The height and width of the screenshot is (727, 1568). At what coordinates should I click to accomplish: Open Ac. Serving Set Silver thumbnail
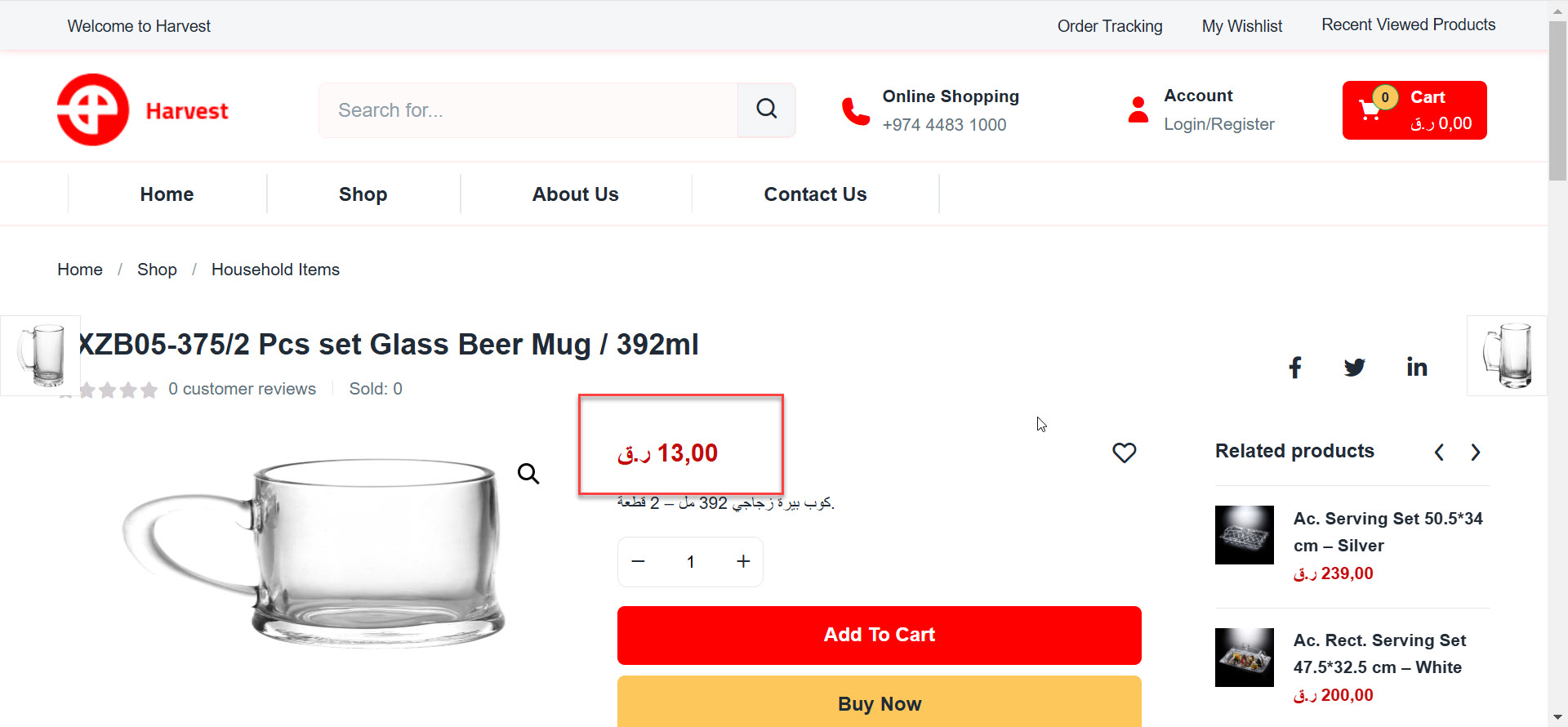pos(1245,535)
